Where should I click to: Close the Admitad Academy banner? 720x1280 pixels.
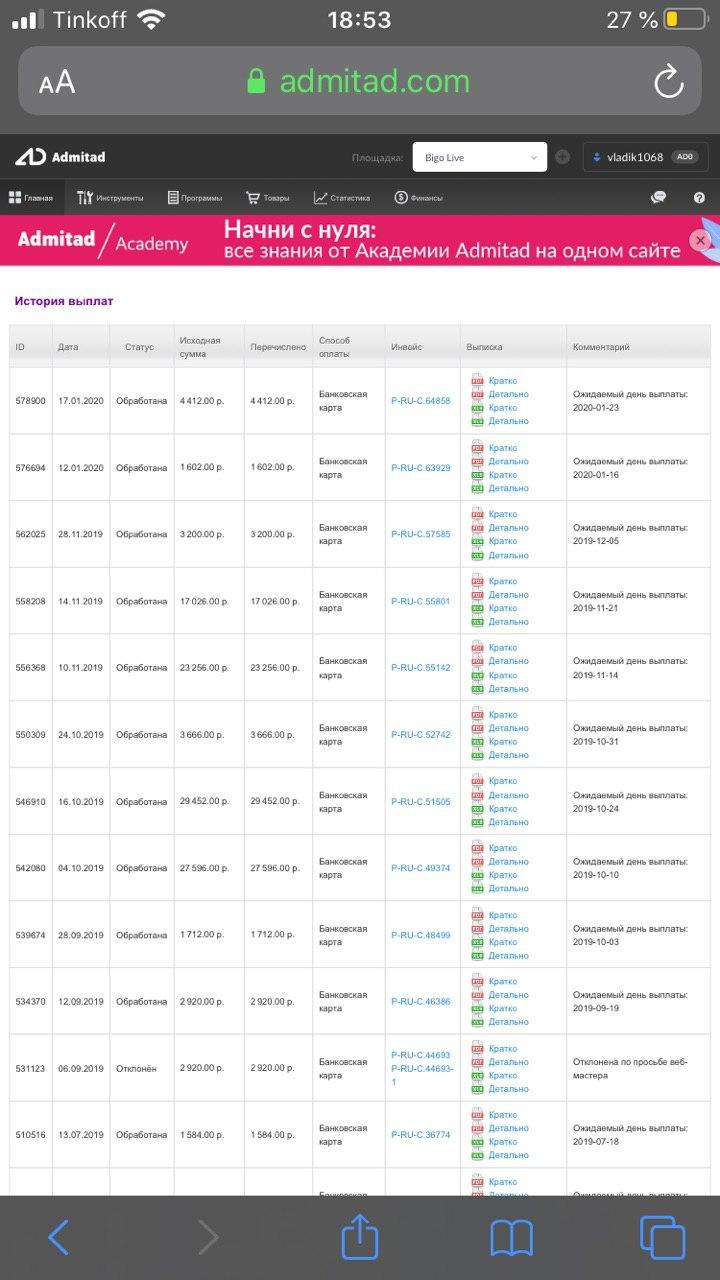(x=700, y=240)
